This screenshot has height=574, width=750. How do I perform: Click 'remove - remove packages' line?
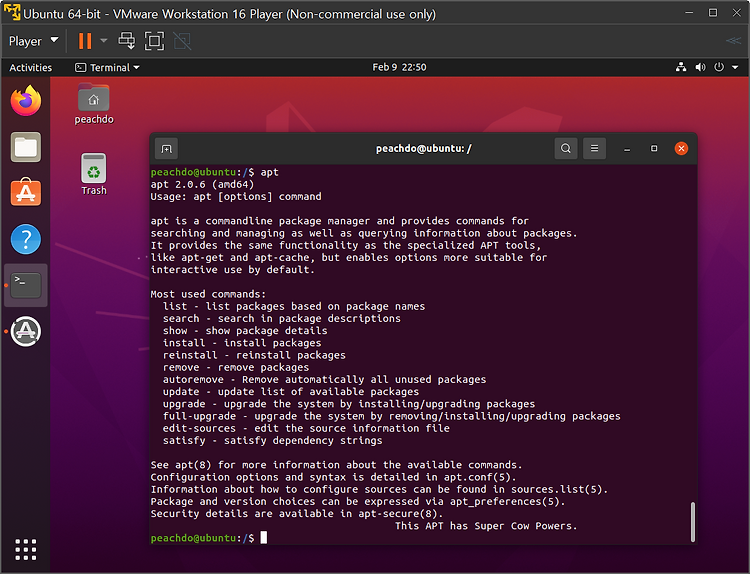pos(236,367)
